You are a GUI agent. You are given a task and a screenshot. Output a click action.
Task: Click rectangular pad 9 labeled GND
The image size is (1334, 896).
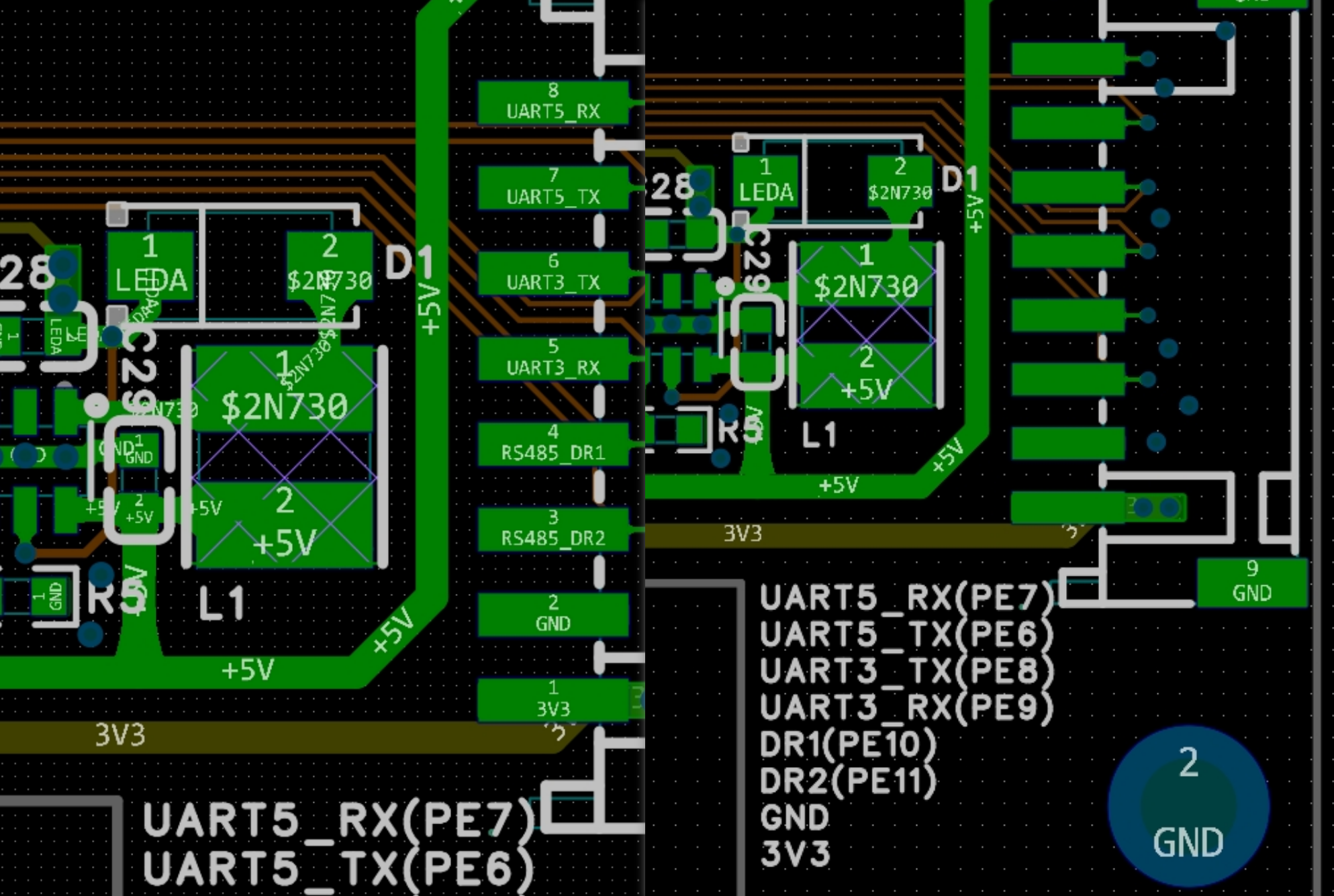pyautogui.click(x=1252, y=582)
